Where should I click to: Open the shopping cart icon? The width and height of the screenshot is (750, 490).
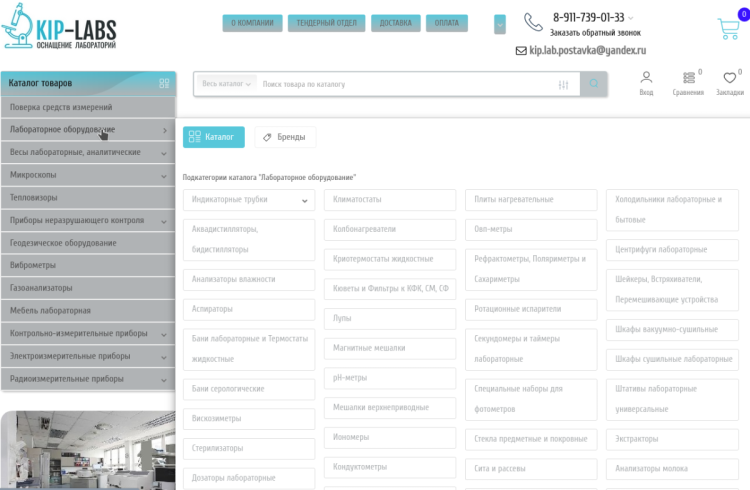[728, 29]
